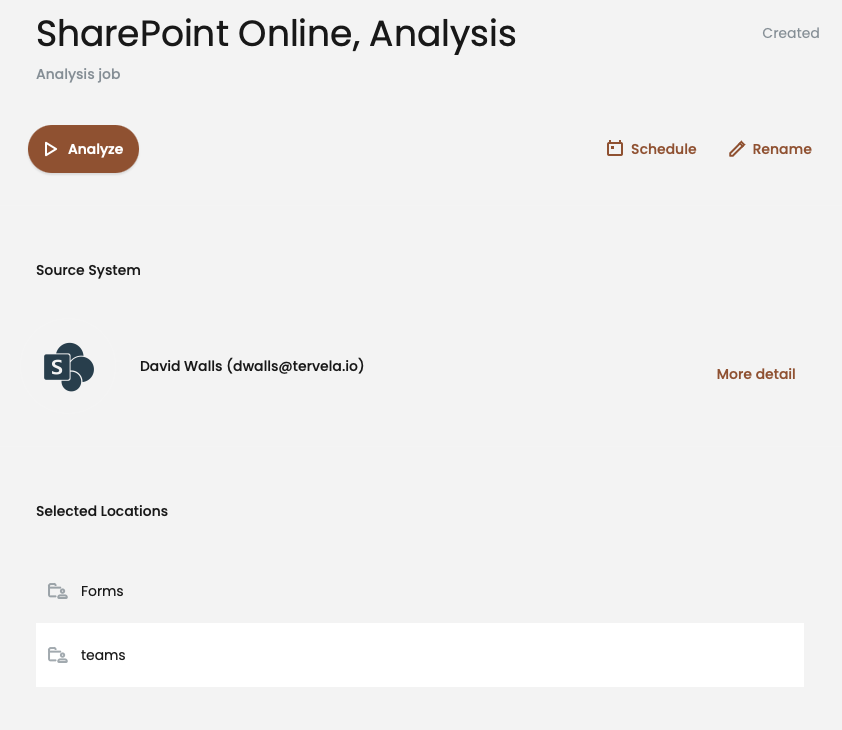Click the SharePoint logo under Source System
The image size is (842, 730).
coord(68,367)
